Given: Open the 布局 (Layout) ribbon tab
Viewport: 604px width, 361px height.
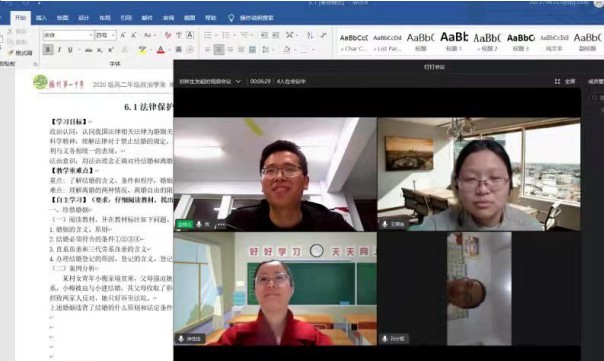Looking at the screenshot, I should point(105,18).
